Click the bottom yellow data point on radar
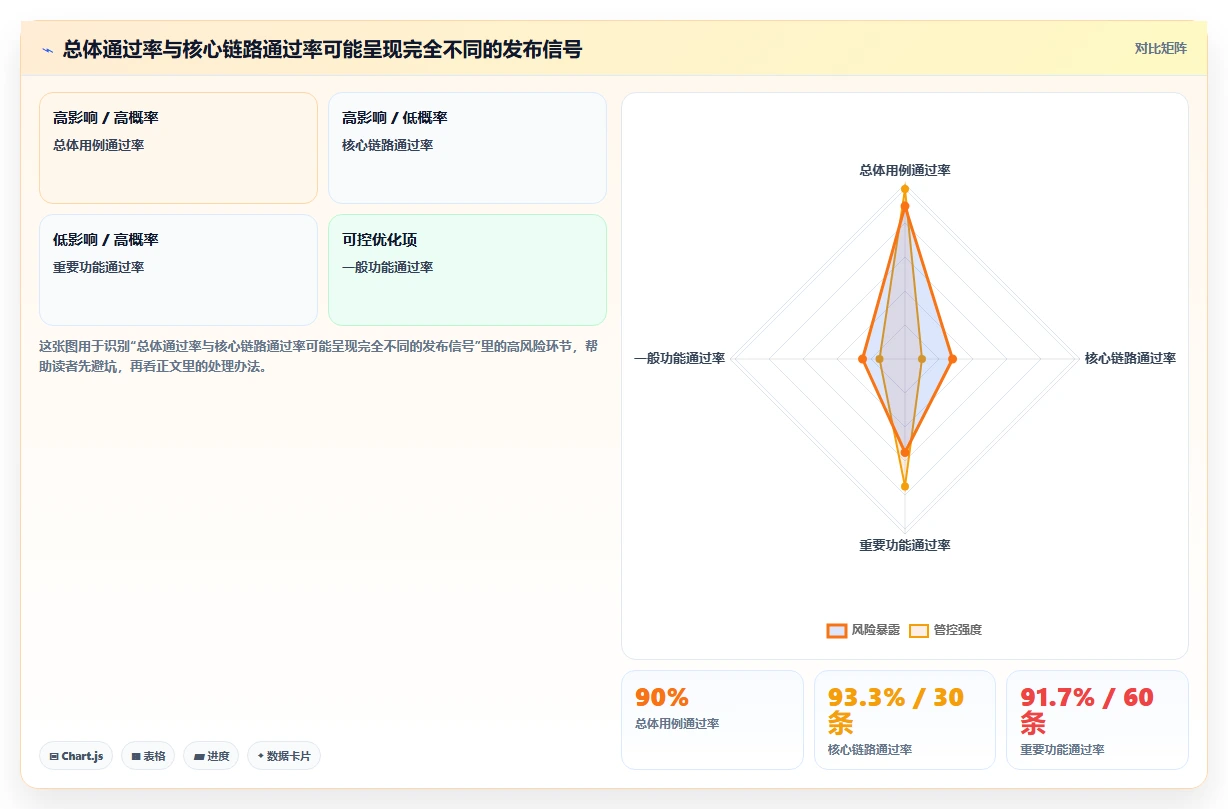The height and width of the screenshot is (809, 1228). point(905,487)
